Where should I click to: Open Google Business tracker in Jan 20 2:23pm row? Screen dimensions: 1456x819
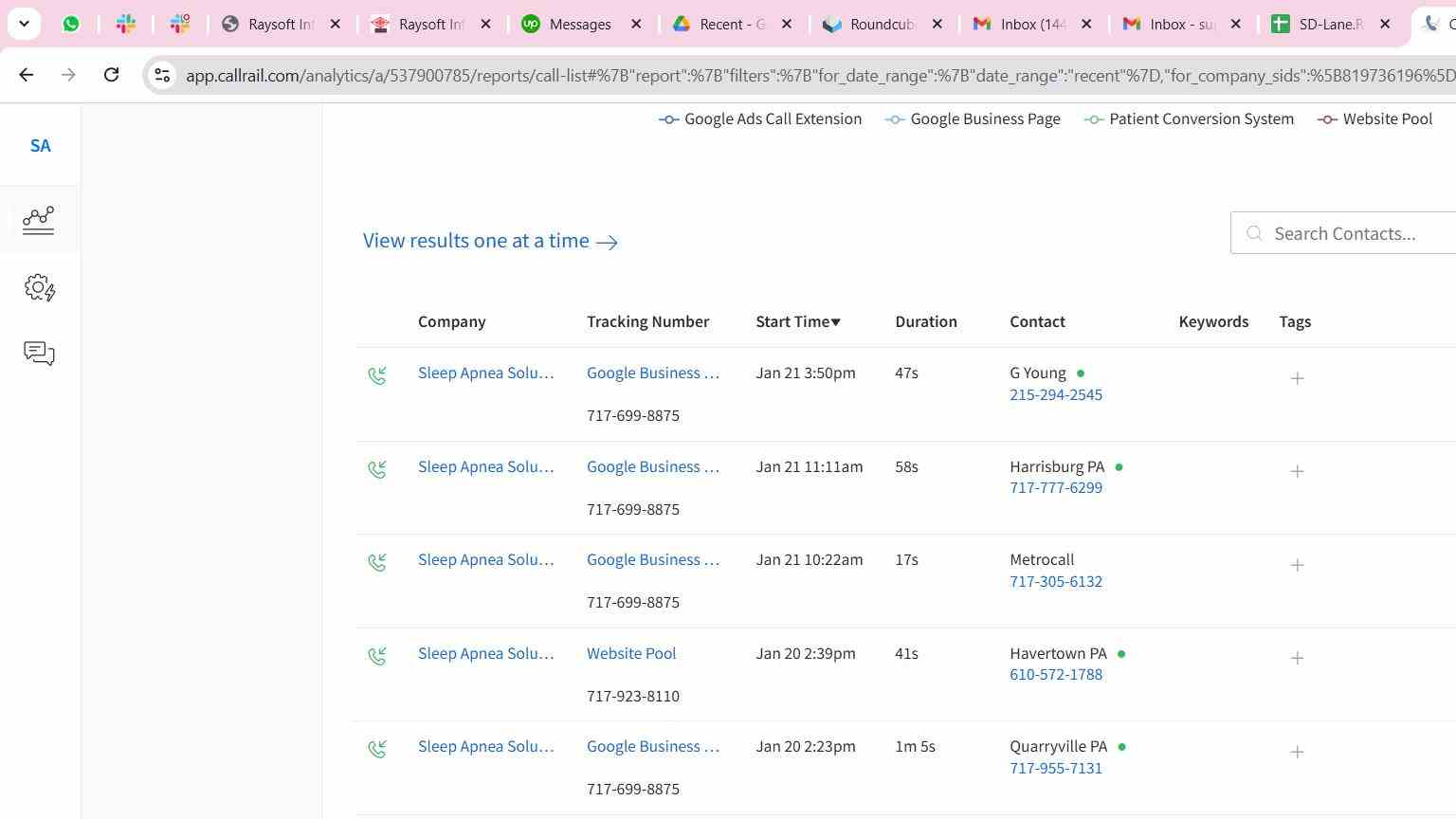652,747
